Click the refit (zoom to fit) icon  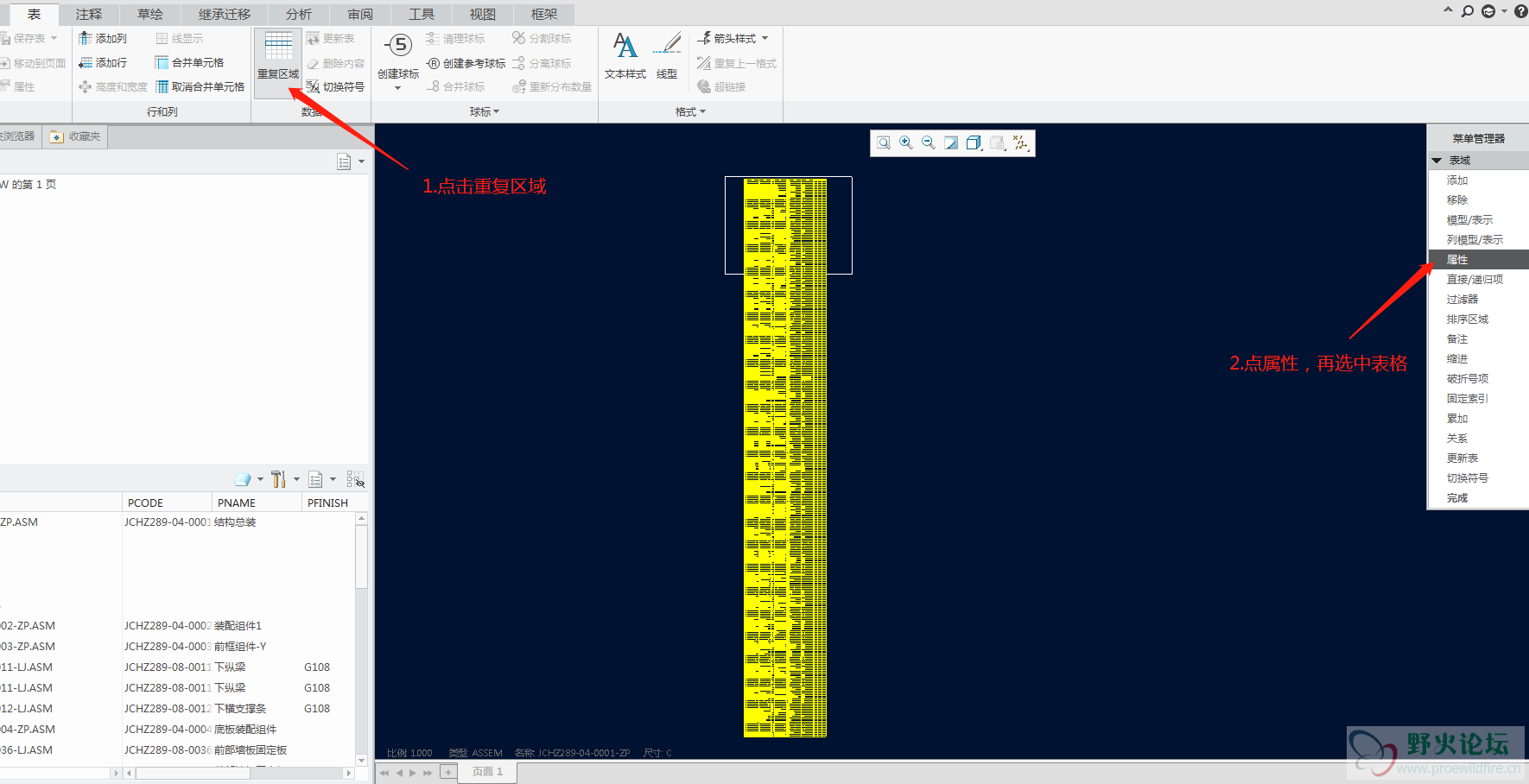coord(883,142)
